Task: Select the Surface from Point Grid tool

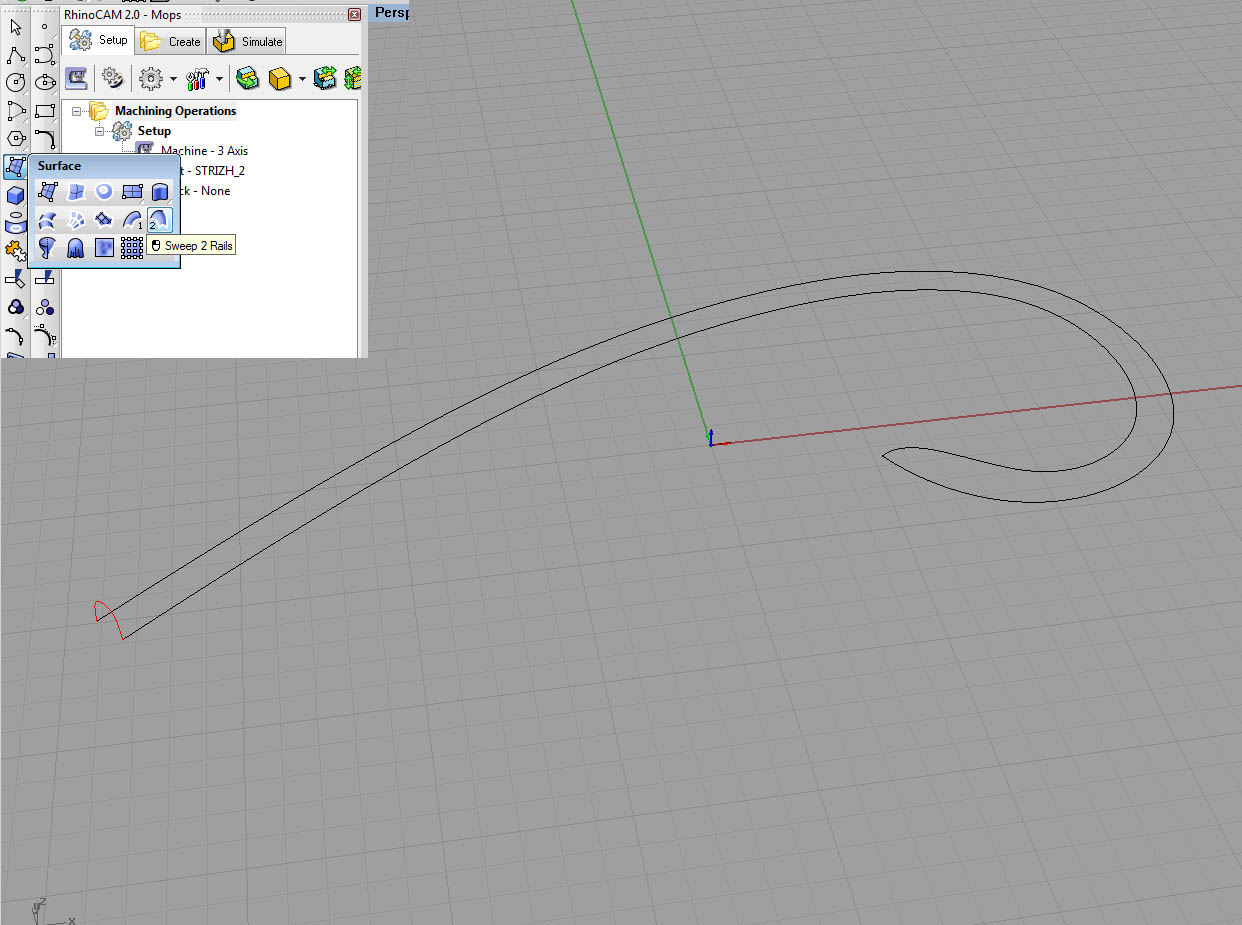Action: pyautogui.click(x=132, y=248)
